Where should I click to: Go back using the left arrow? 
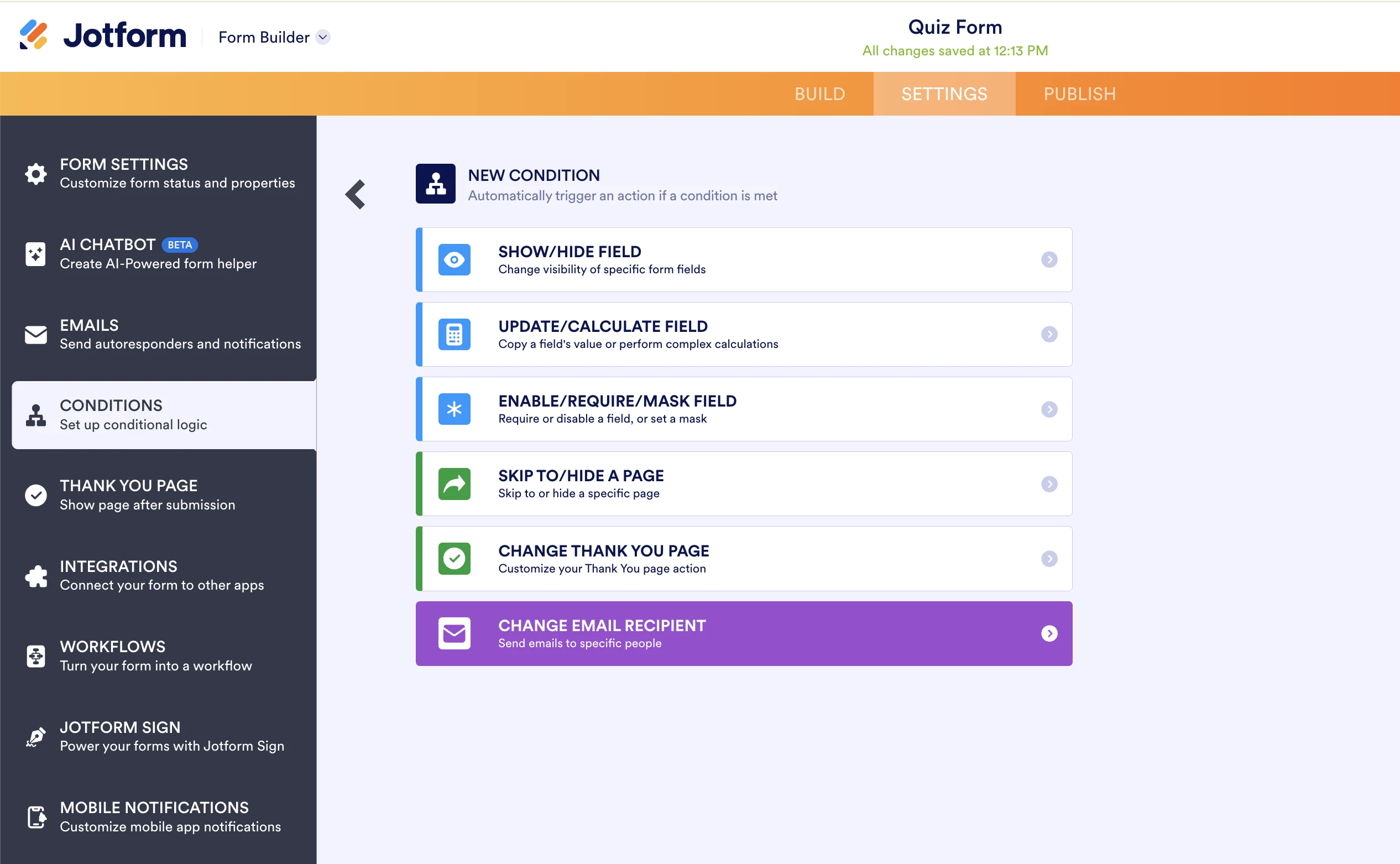(x=355, y=194)
